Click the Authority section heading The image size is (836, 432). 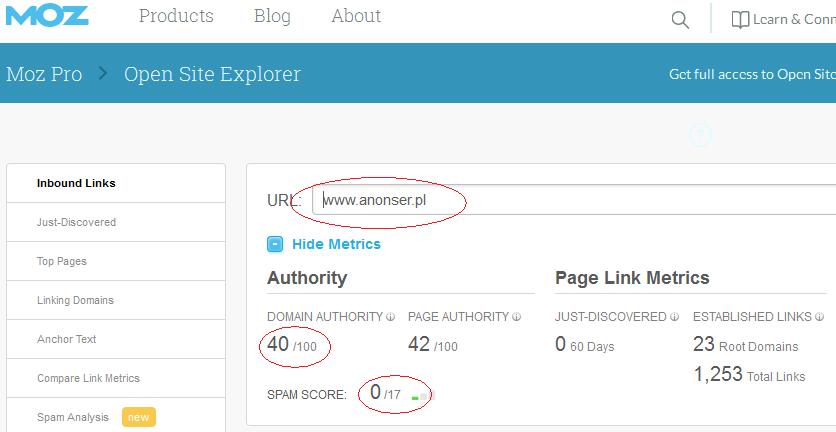pos(307,278)
